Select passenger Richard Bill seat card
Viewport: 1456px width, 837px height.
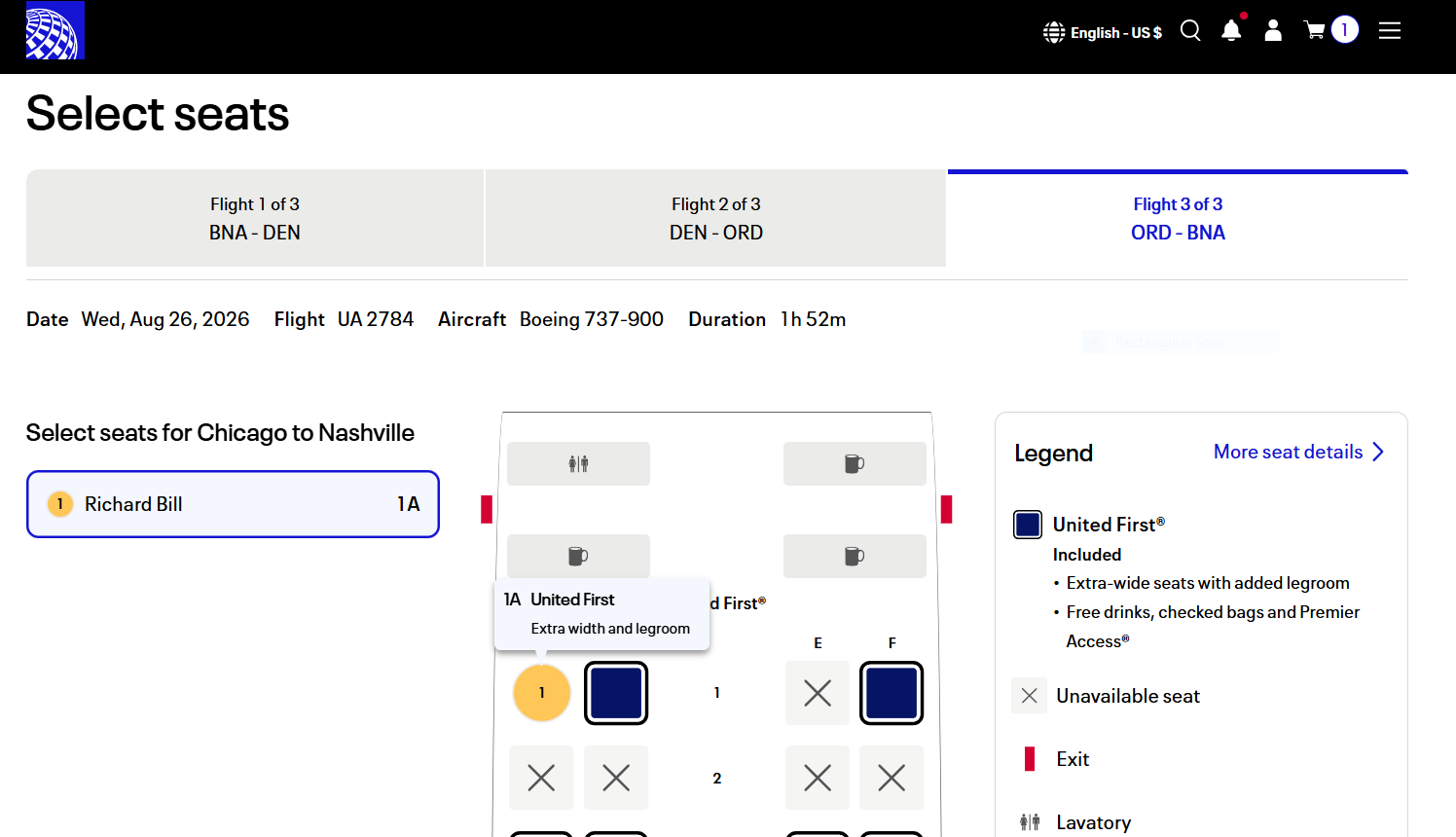[x=233, y=504]
